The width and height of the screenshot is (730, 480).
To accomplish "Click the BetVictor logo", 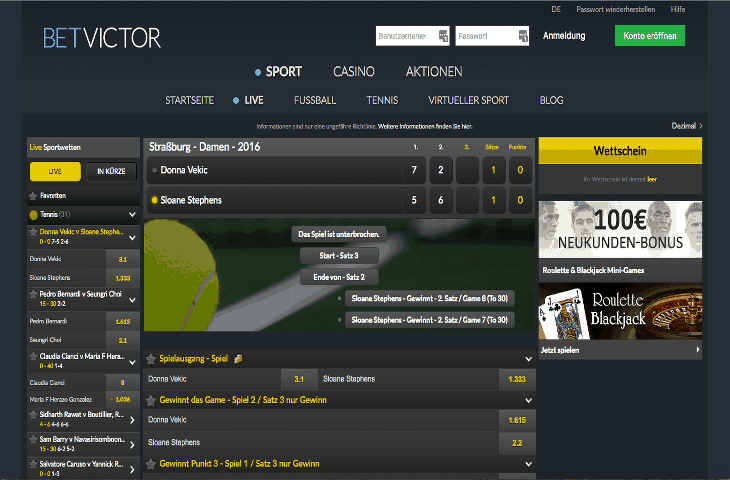I will [x=101, y=38].
